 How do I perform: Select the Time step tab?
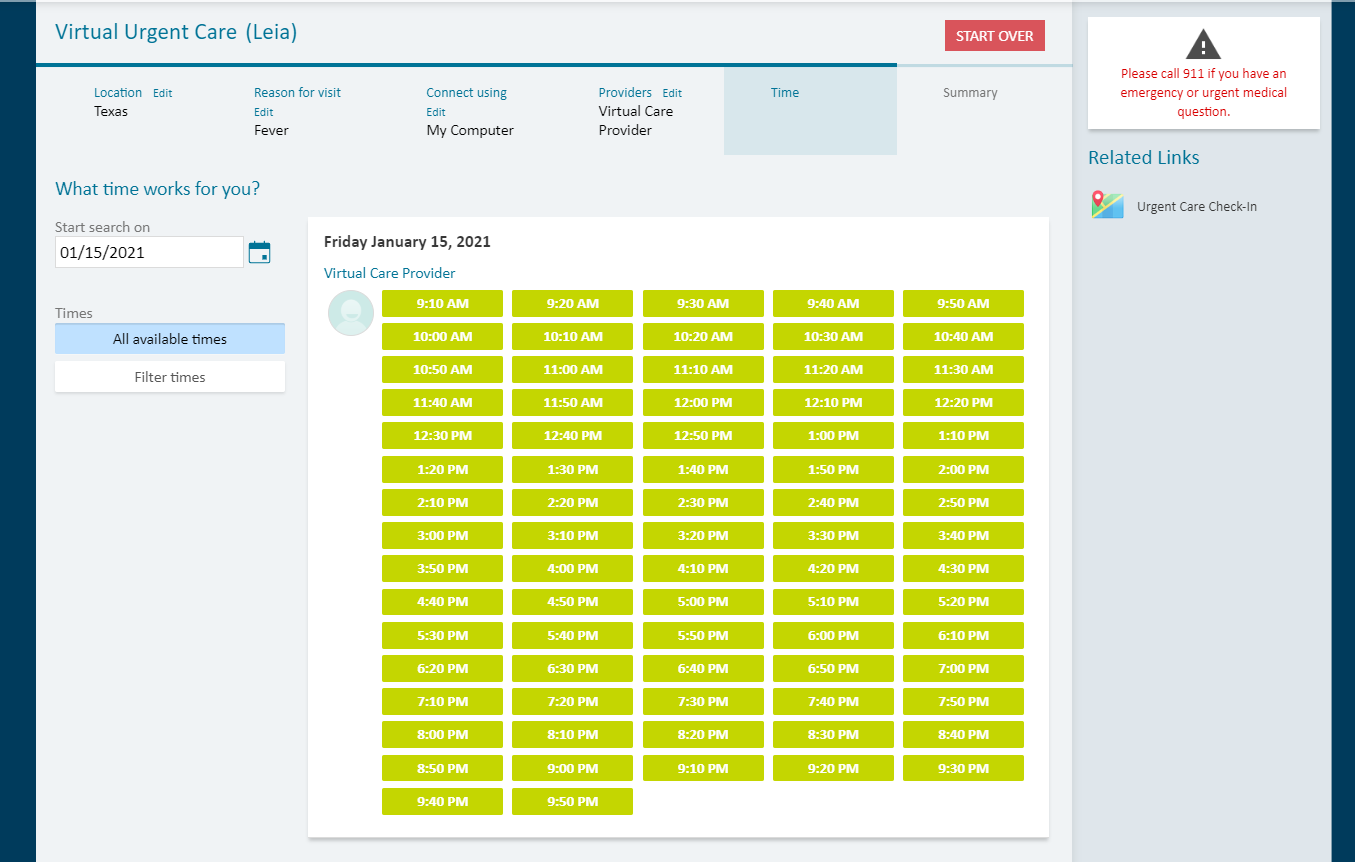[785, 93]
